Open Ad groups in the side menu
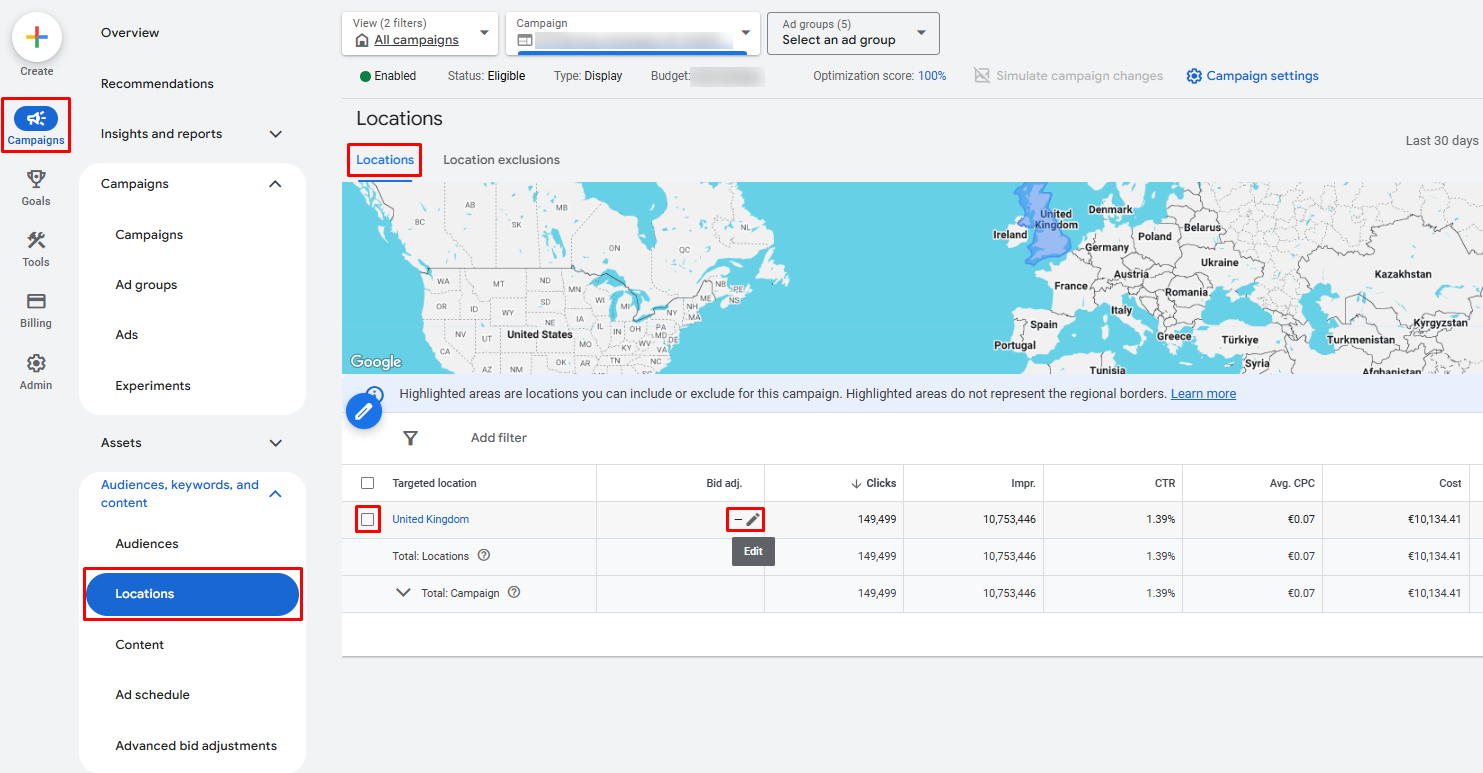Image resolution: width=1483 pixels, height=773 pixels. click(146, 285)
